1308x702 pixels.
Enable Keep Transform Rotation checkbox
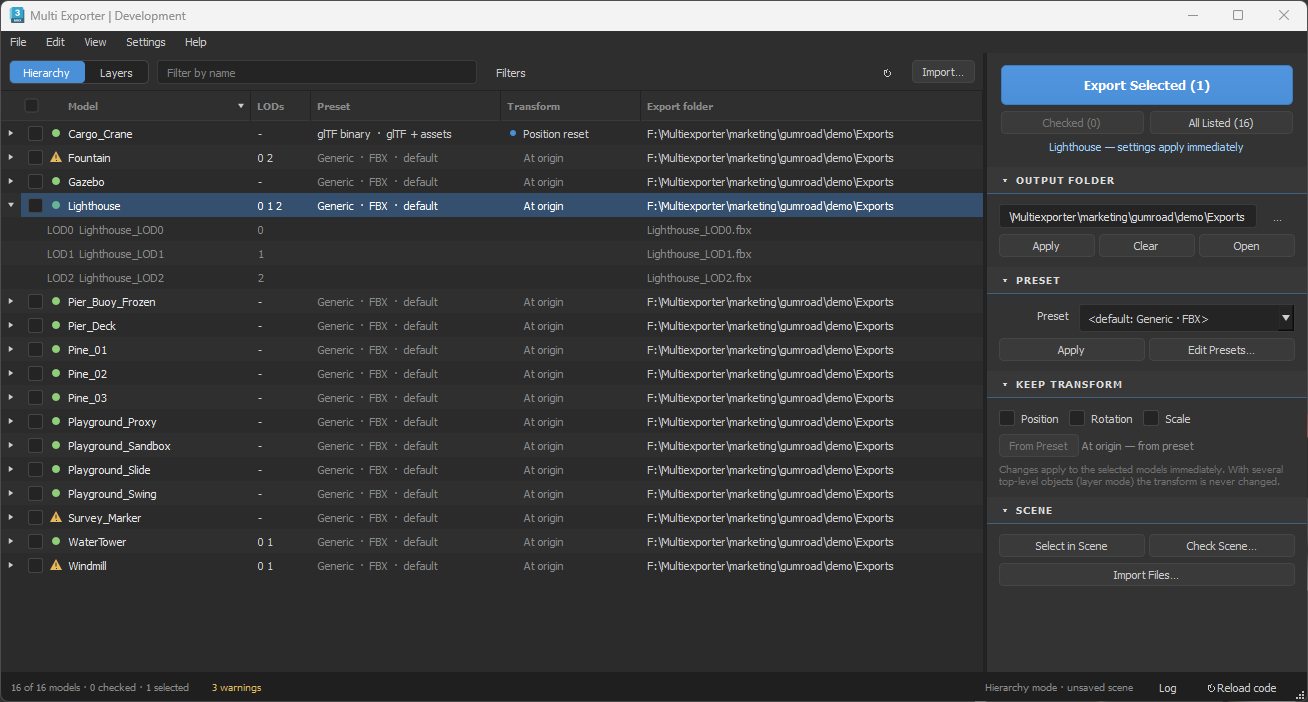1077,418
